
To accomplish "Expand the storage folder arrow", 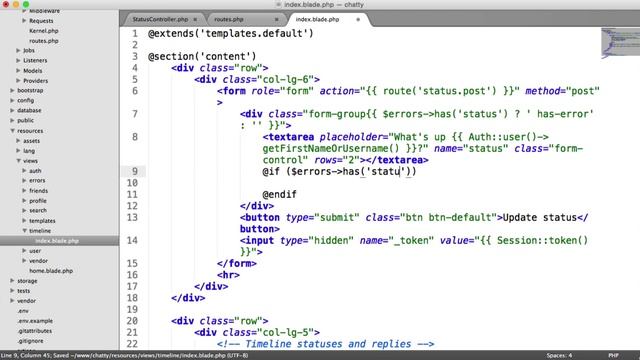I will [x=12, y=281].
